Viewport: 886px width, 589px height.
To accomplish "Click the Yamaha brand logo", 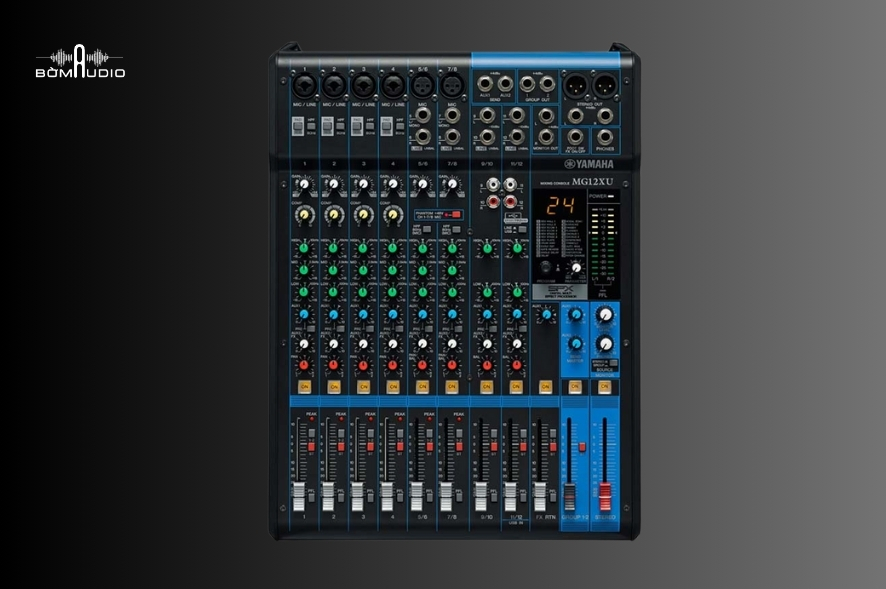I will pyautogui.click(x=589, y=164).
